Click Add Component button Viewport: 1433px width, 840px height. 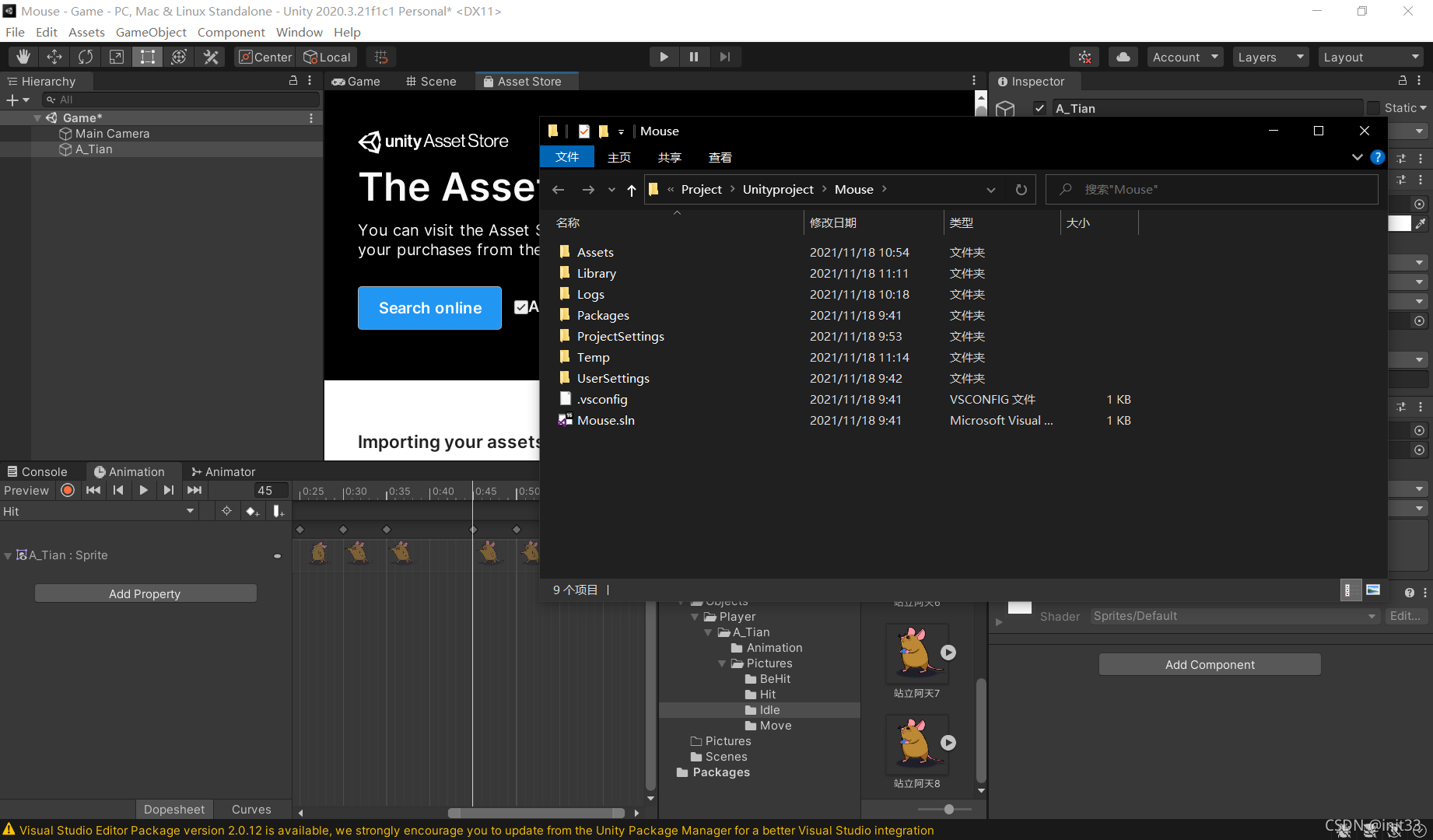tap(1210, 664)
